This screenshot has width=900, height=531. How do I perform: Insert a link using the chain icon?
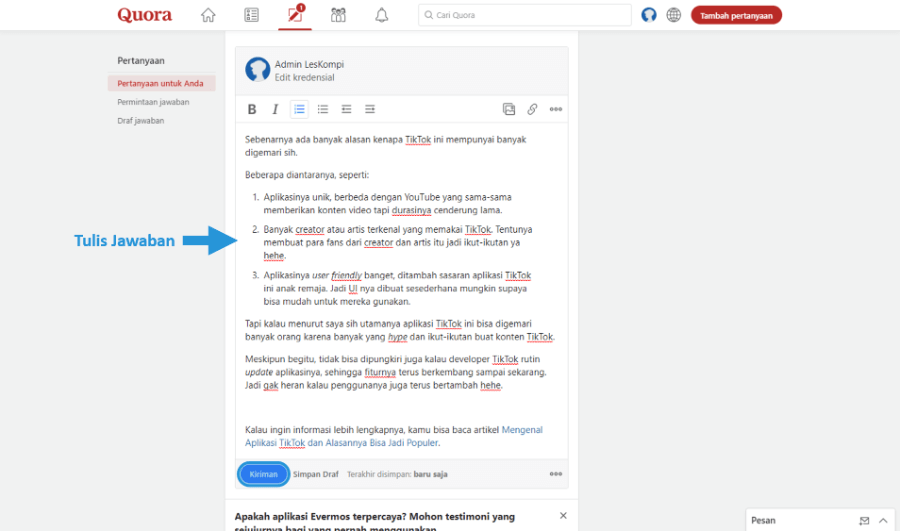(532, 109)
